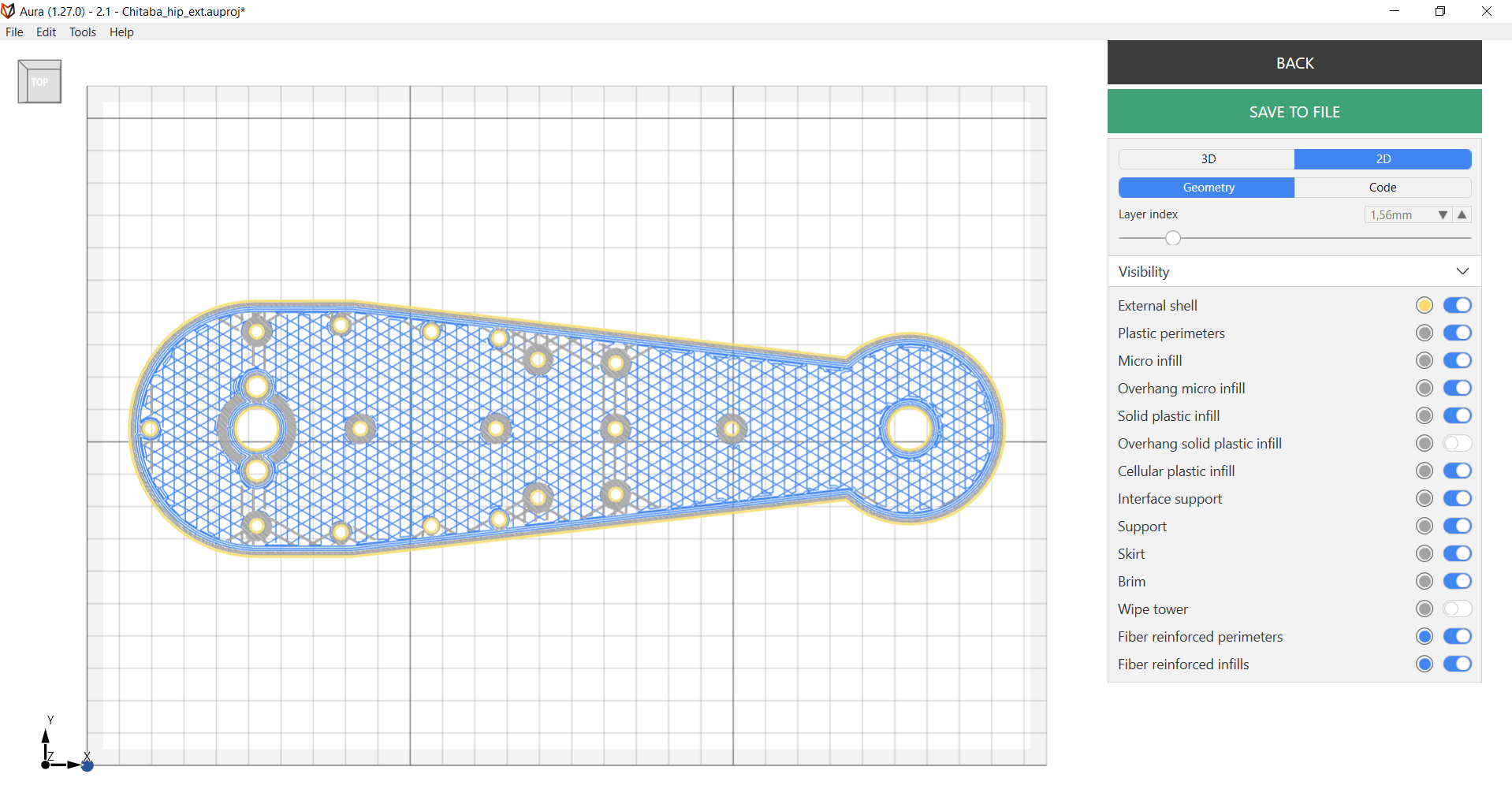Image resolution: width=1512 pixels, height=804 pixels.
Task: Click the Fiber reinforced infills color circle
Action: click(x=1424, y=664)
